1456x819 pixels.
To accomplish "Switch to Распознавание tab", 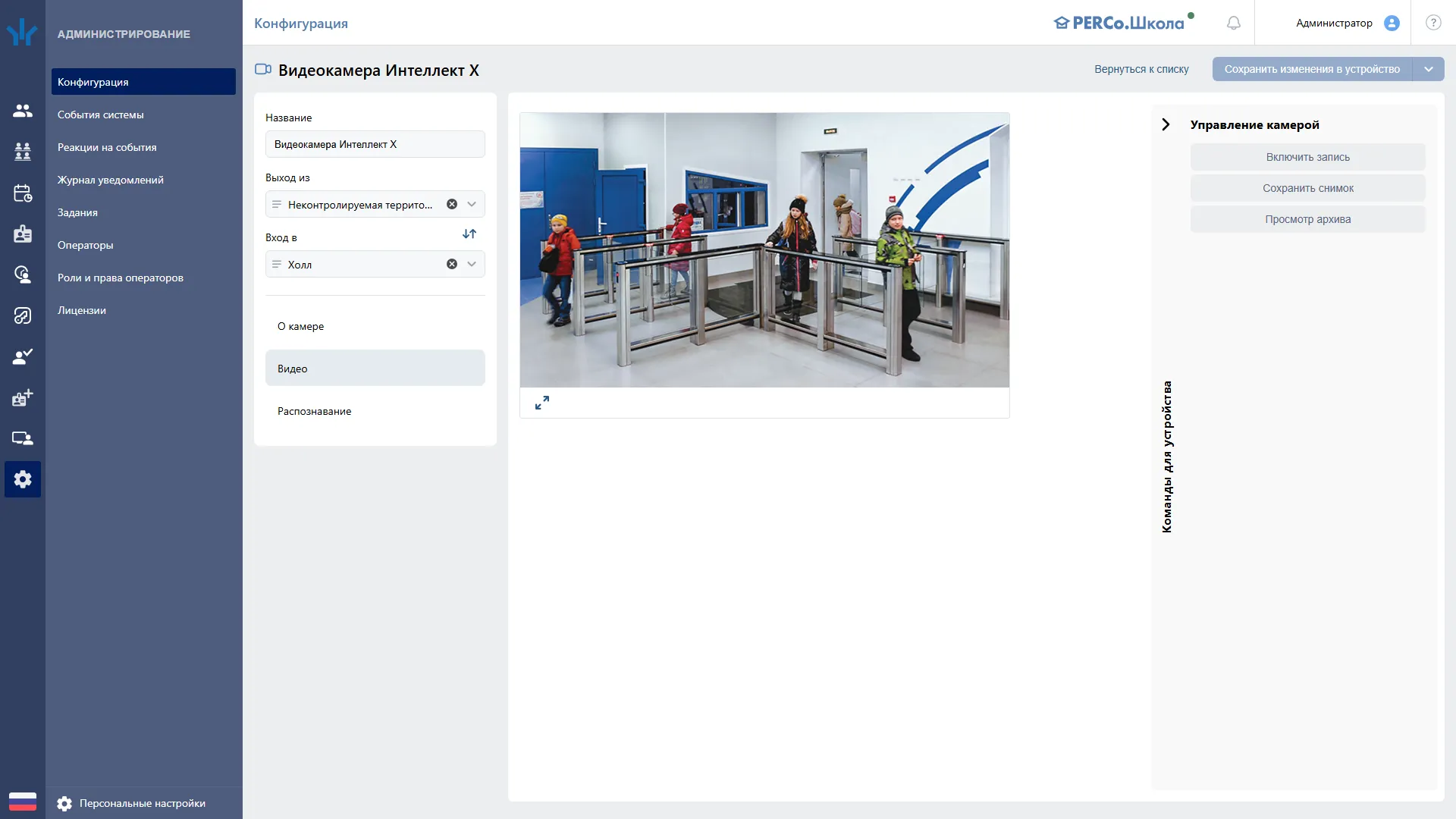I will click(375, 411).
